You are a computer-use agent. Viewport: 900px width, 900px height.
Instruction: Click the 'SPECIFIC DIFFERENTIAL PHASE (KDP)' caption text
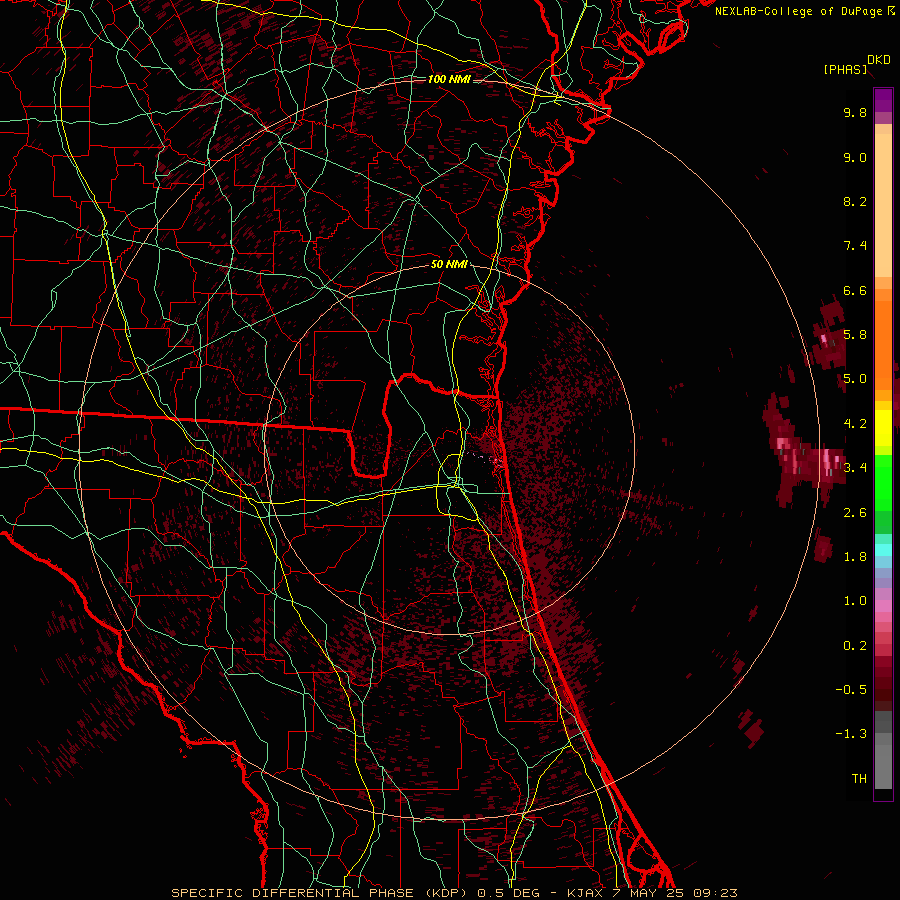(x=321, y=893)
